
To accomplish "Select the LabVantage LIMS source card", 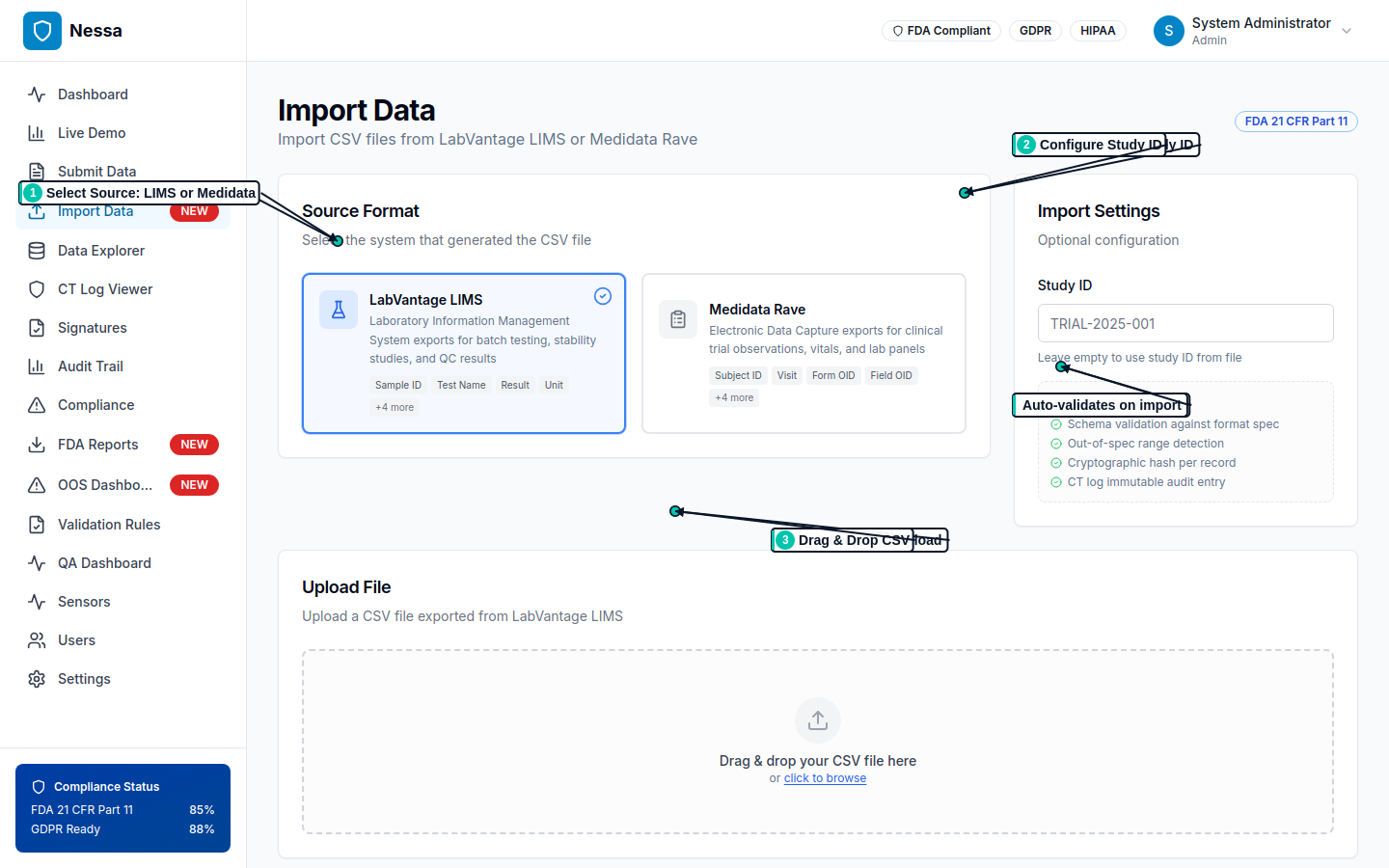I will [x=463, y=353].
